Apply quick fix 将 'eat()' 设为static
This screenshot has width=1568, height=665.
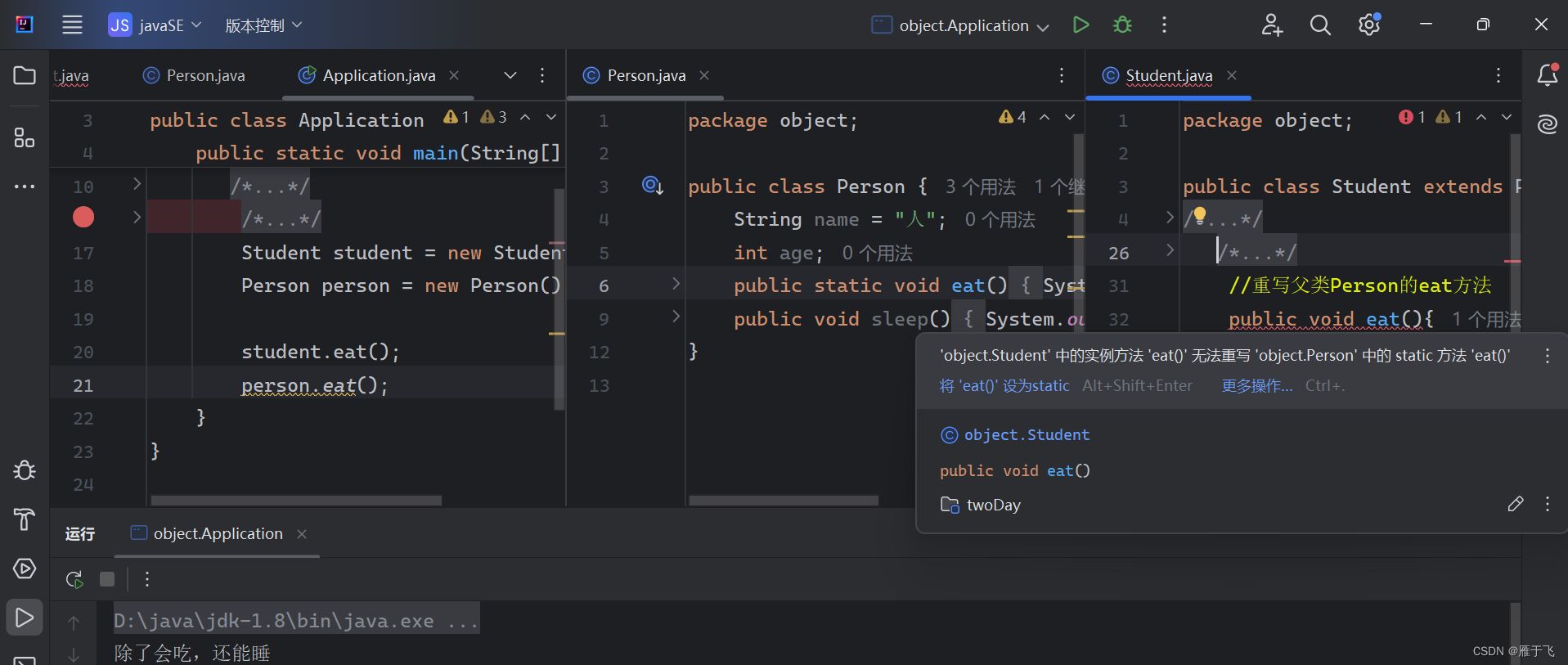pyautogui.click(x=1004, y=386)
